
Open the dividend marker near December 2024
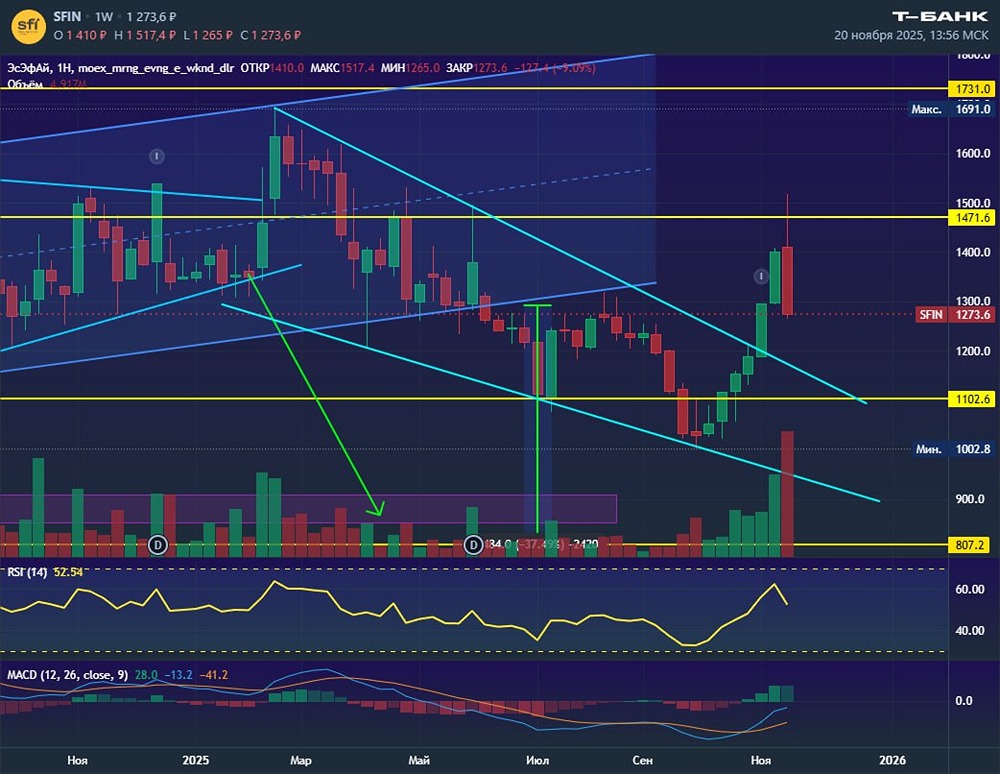point(158,545)
